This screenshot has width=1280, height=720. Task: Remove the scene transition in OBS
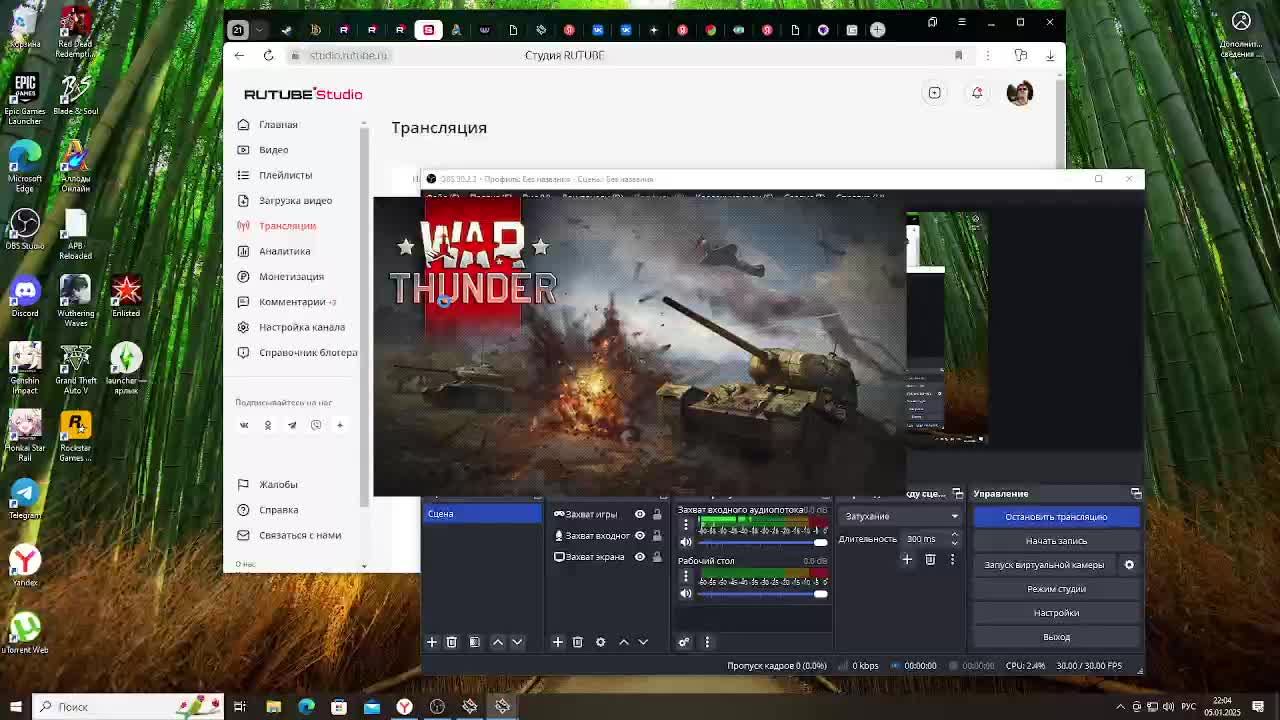tap(930, 560)
